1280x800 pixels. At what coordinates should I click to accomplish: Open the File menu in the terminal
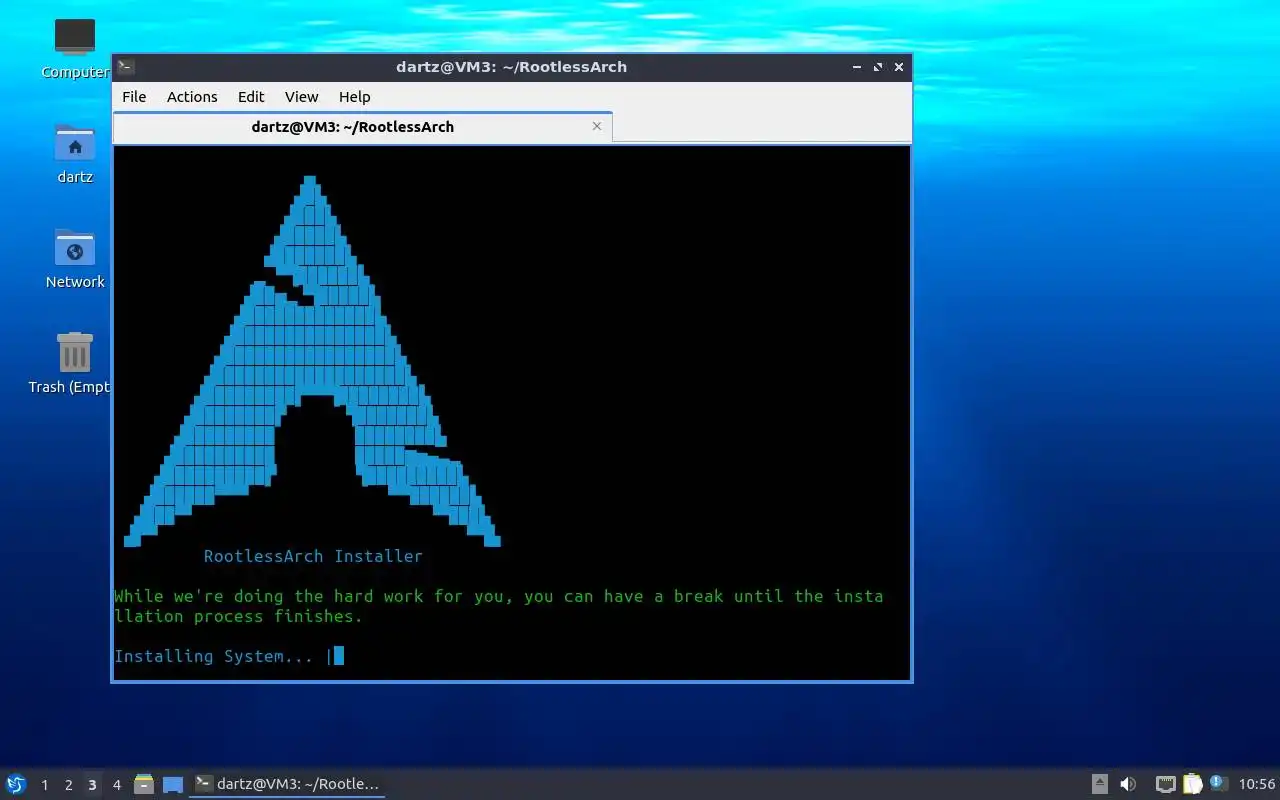pyautogui.click(x=134, y=97)
